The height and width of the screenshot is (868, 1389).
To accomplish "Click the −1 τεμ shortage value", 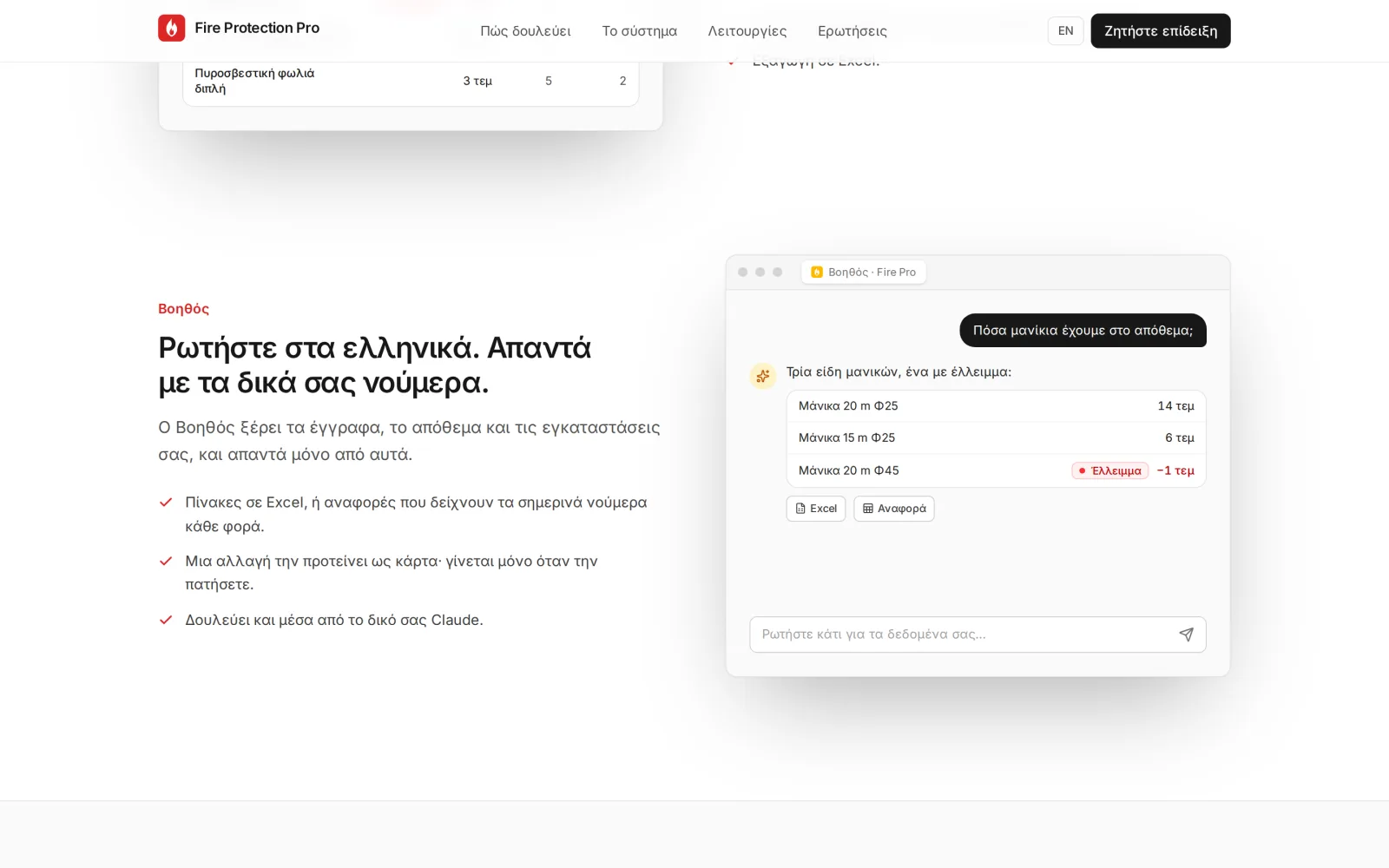I will point(1175,470).
